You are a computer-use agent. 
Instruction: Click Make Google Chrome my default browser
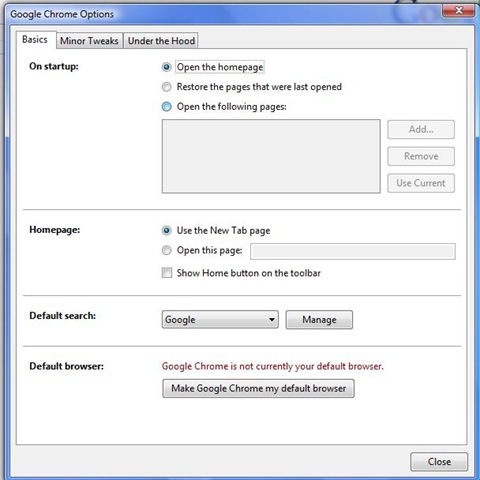coord(258,388)
